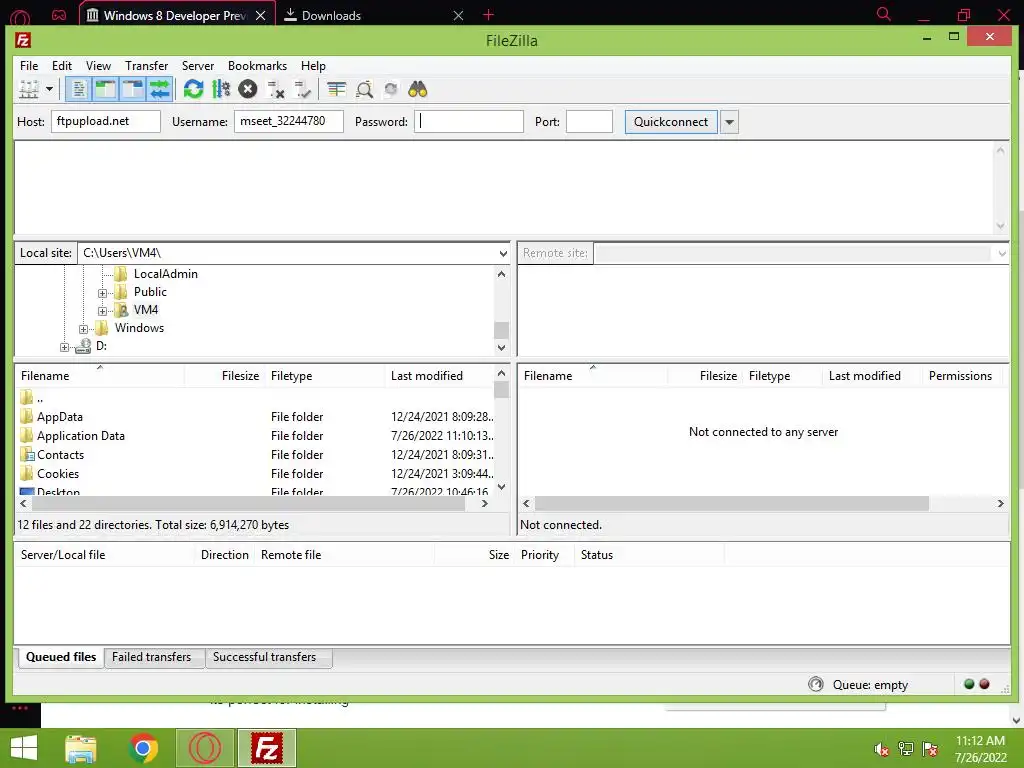This screenshot has width=1024, height=768.
Task: Sort local files by Filesize header
Action: click(x=225, y=376)
